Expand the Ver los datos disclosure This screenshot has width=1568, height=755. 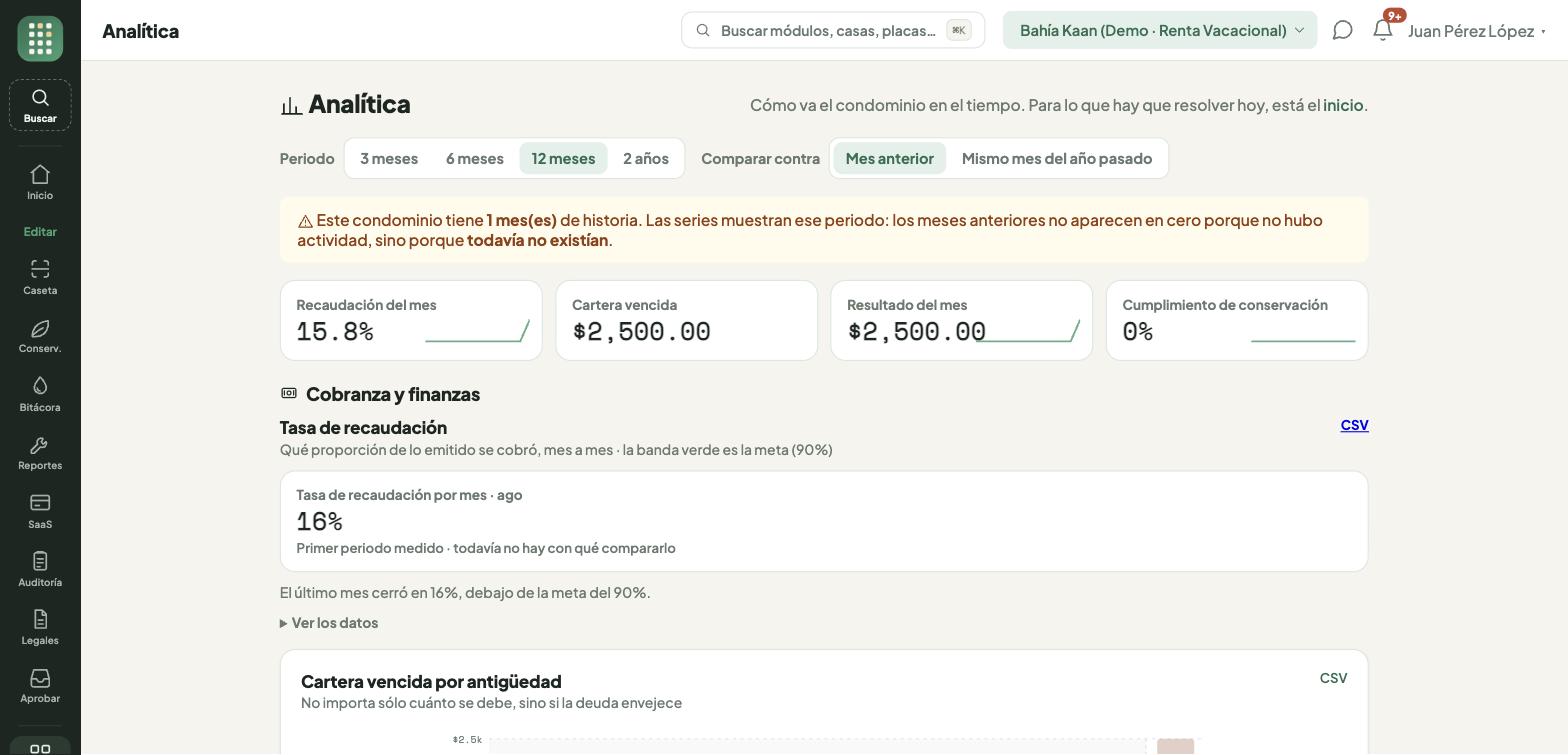point(329,623)
